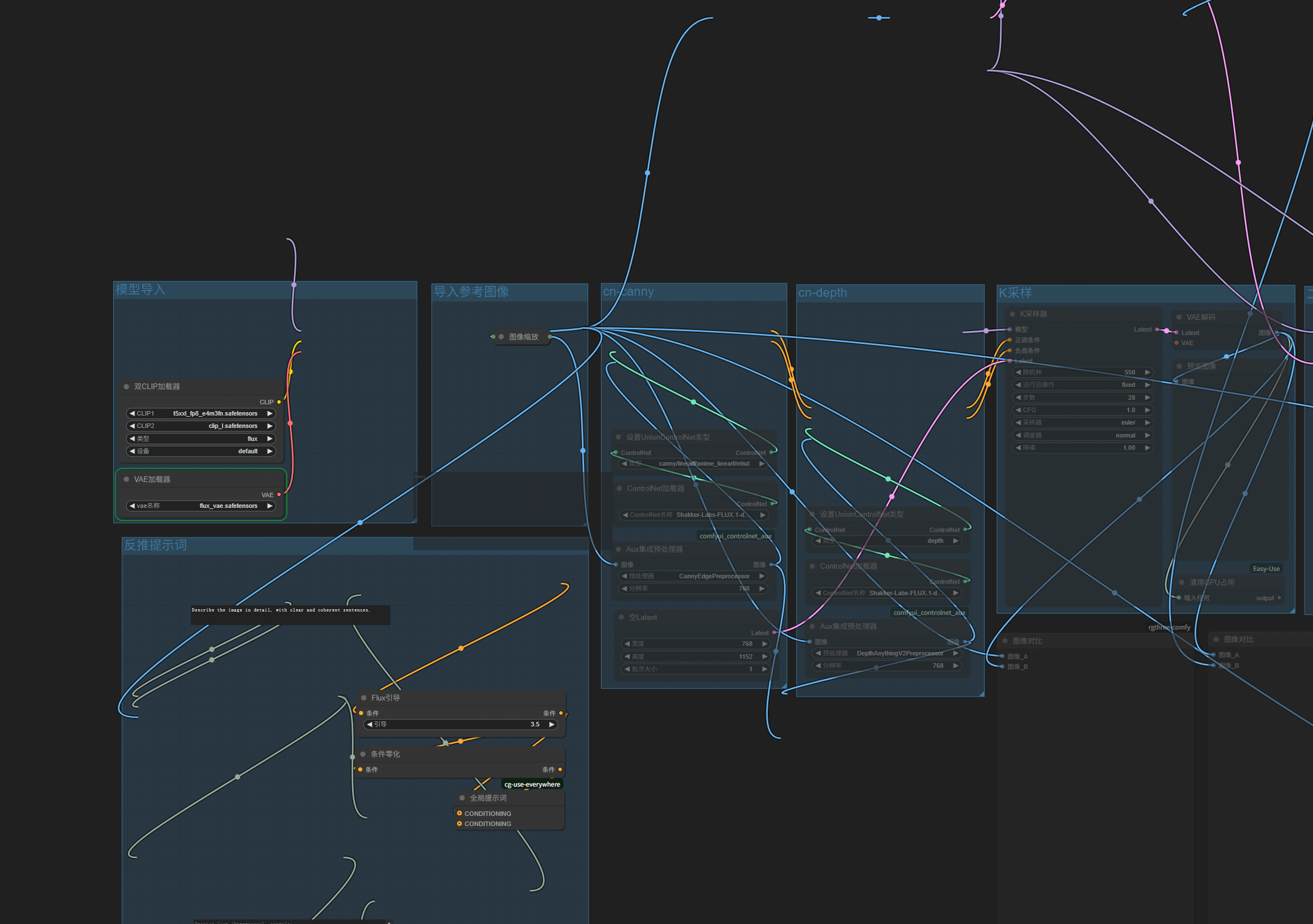Open the vae名称 flux_vae.safetensors dropdown

pyautogui.click(x=201, y=506)
